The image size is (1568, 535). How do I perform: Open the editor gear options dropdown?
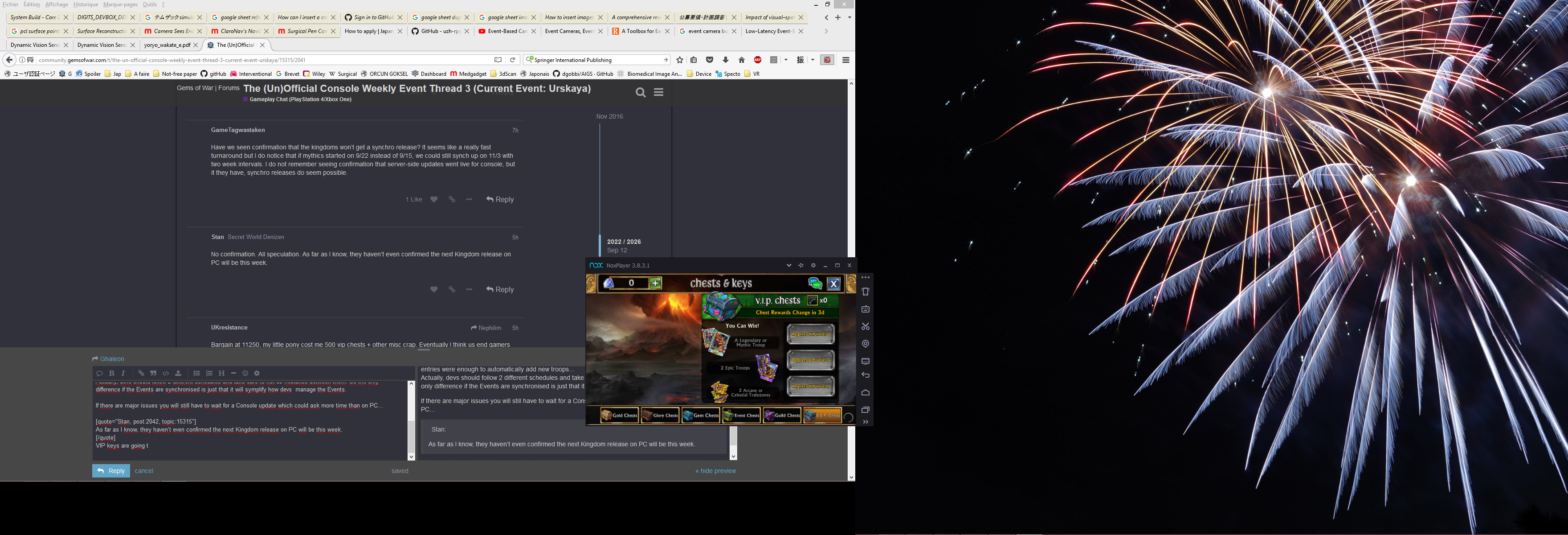[257, 373]
